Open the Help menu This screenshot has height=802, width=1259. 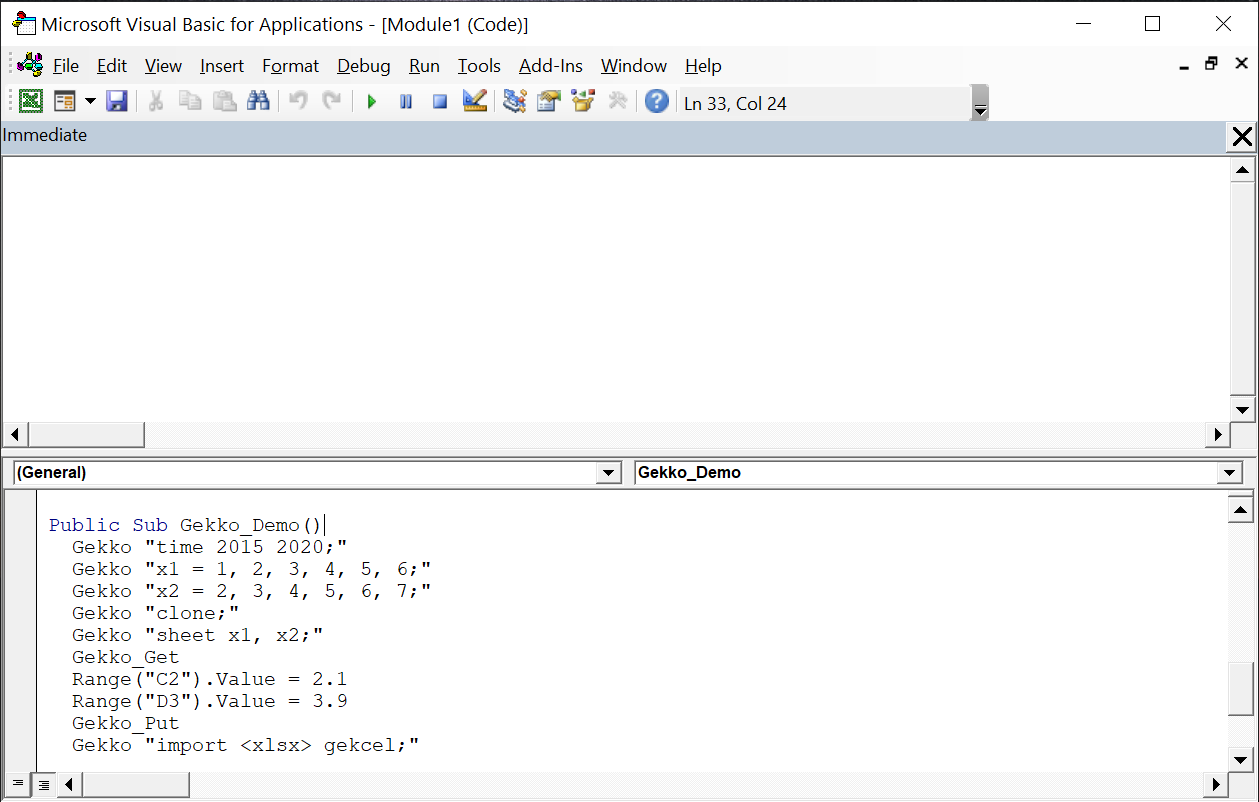(x=703, y=66)
